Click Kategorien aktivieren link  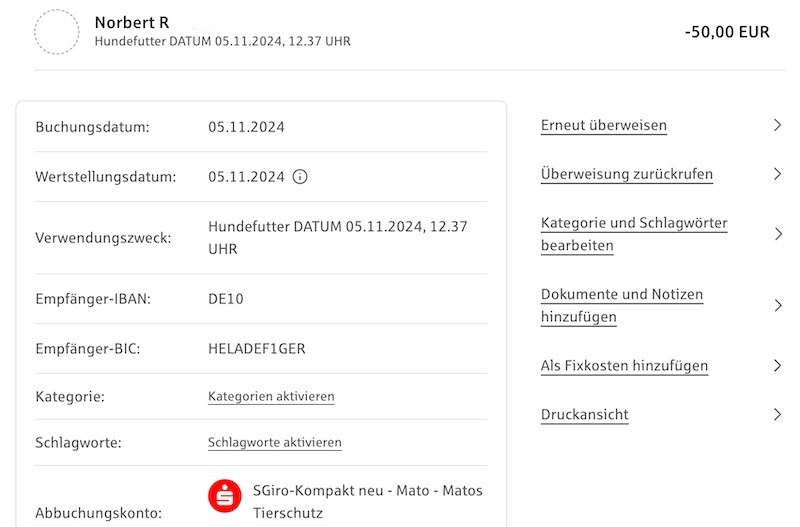coord(271,396)
